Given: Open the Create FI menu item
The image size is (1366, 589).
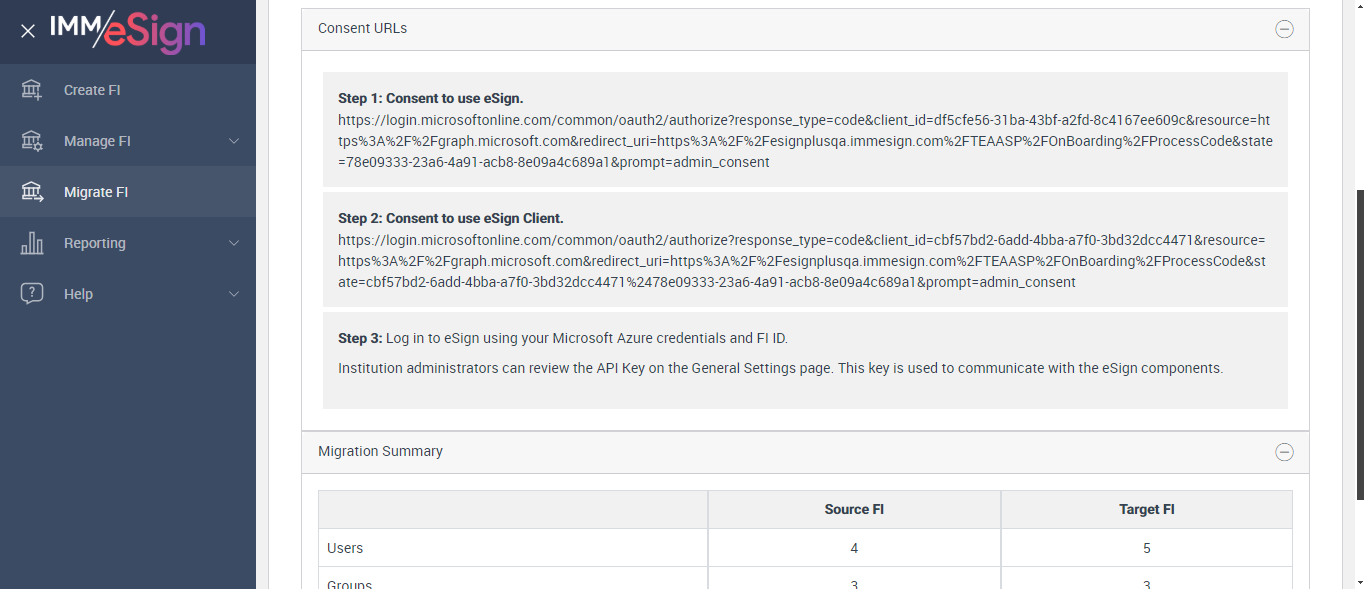Looking at the screenshot, I should [x=92, y=90].
